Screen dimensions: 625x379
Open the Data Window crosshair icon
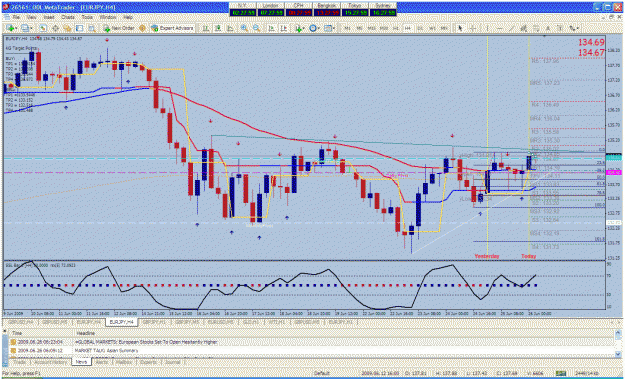coord(55,28)
